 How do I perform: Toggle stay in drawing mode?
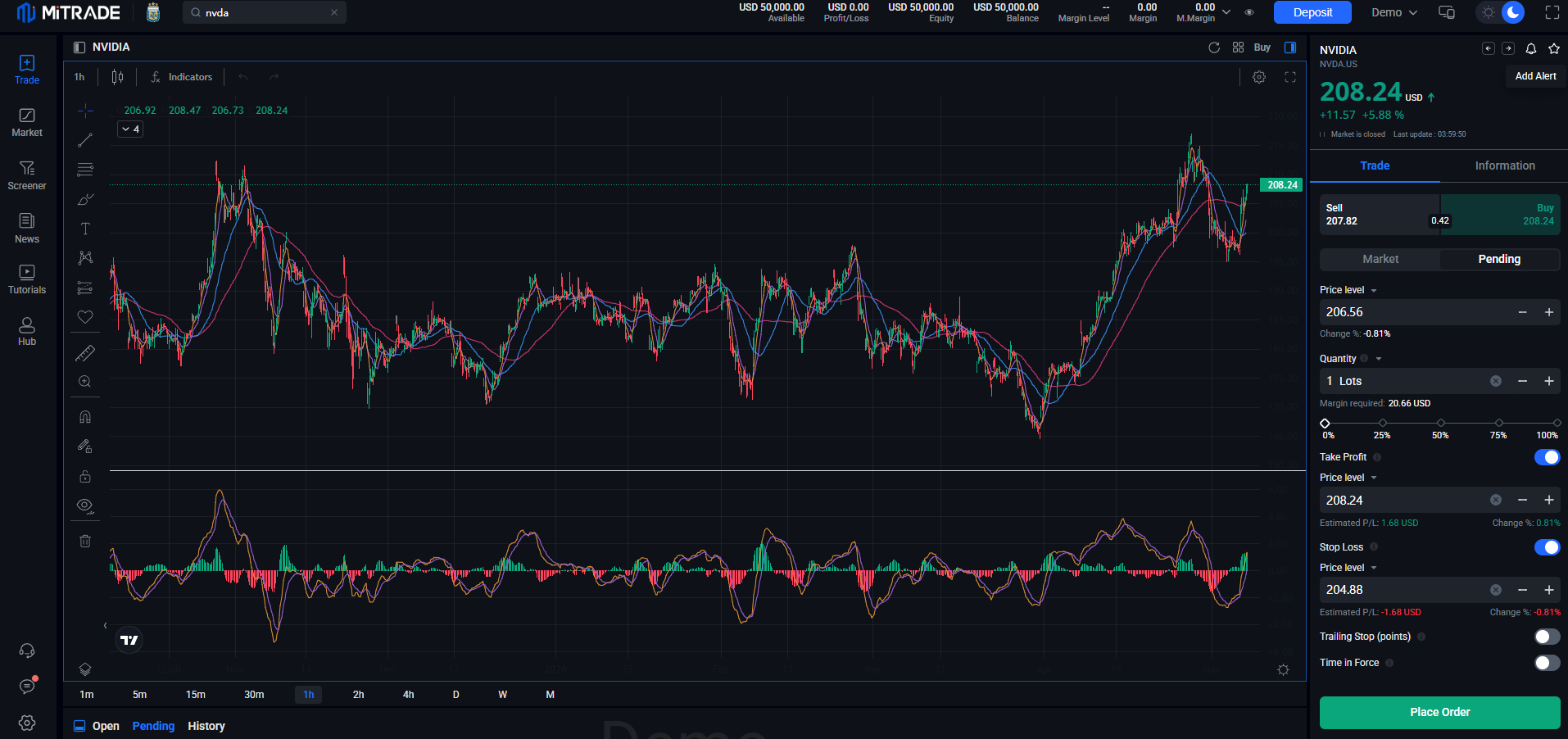(85, 447)
